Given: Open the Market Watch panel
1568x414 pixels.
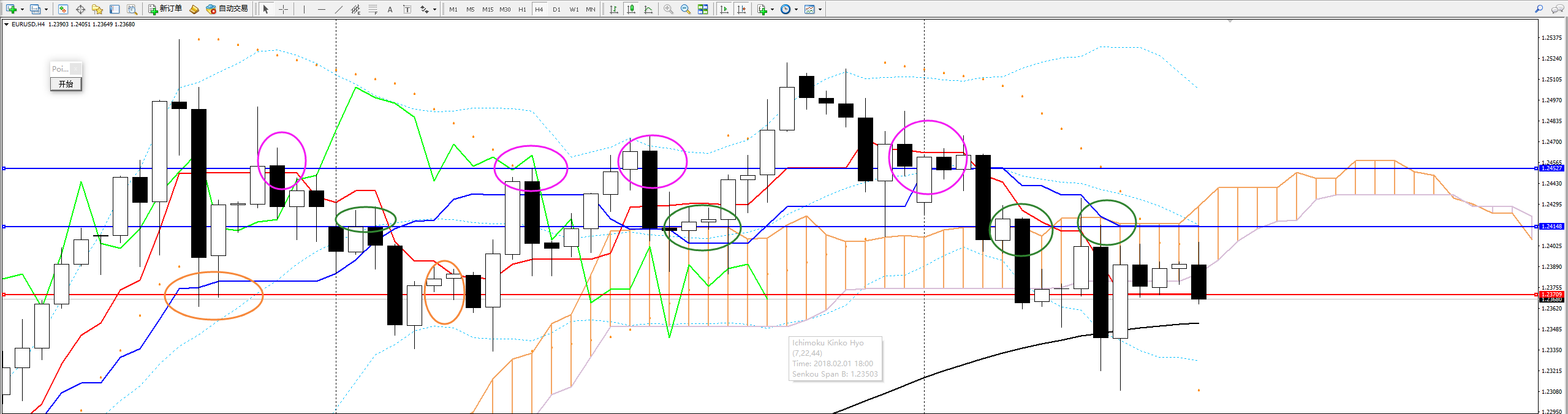Looking at the screenshot, I should click(62, 9).
